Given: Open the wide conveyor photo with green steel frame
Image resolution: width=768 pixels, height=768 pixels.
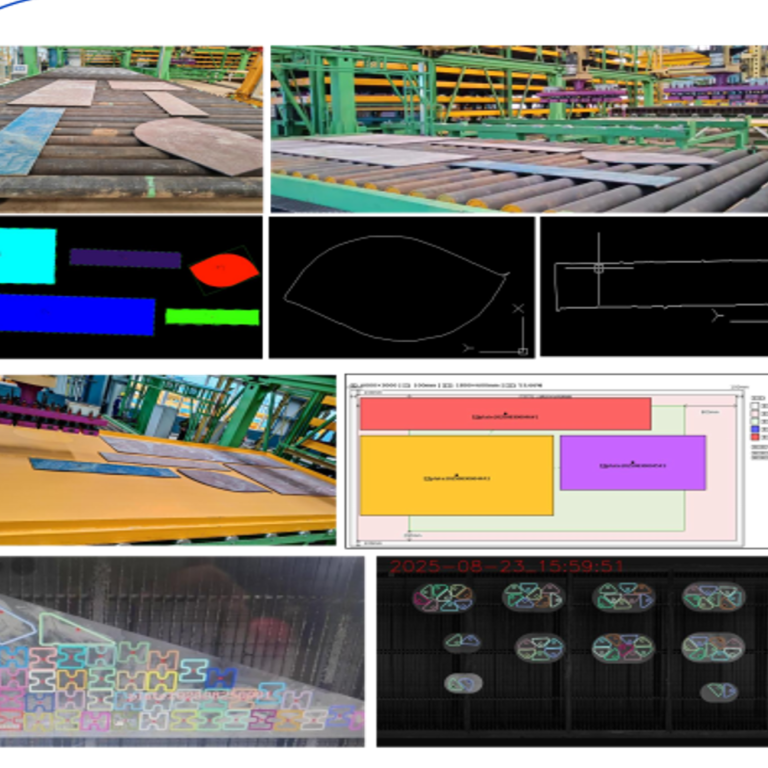Looking at the screenshot, I should [519, 129].
